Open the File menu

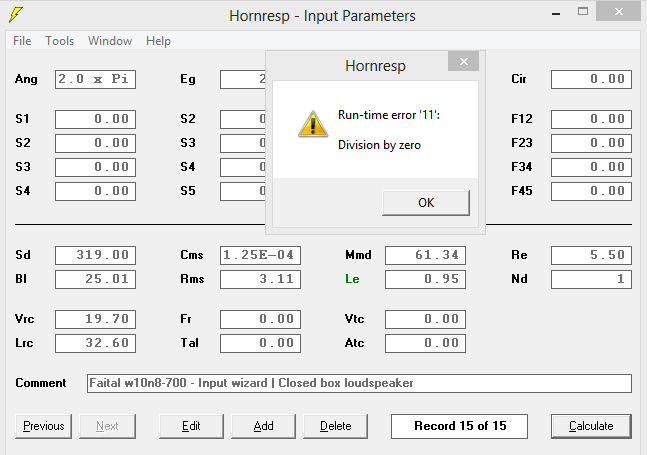point(22,41)
